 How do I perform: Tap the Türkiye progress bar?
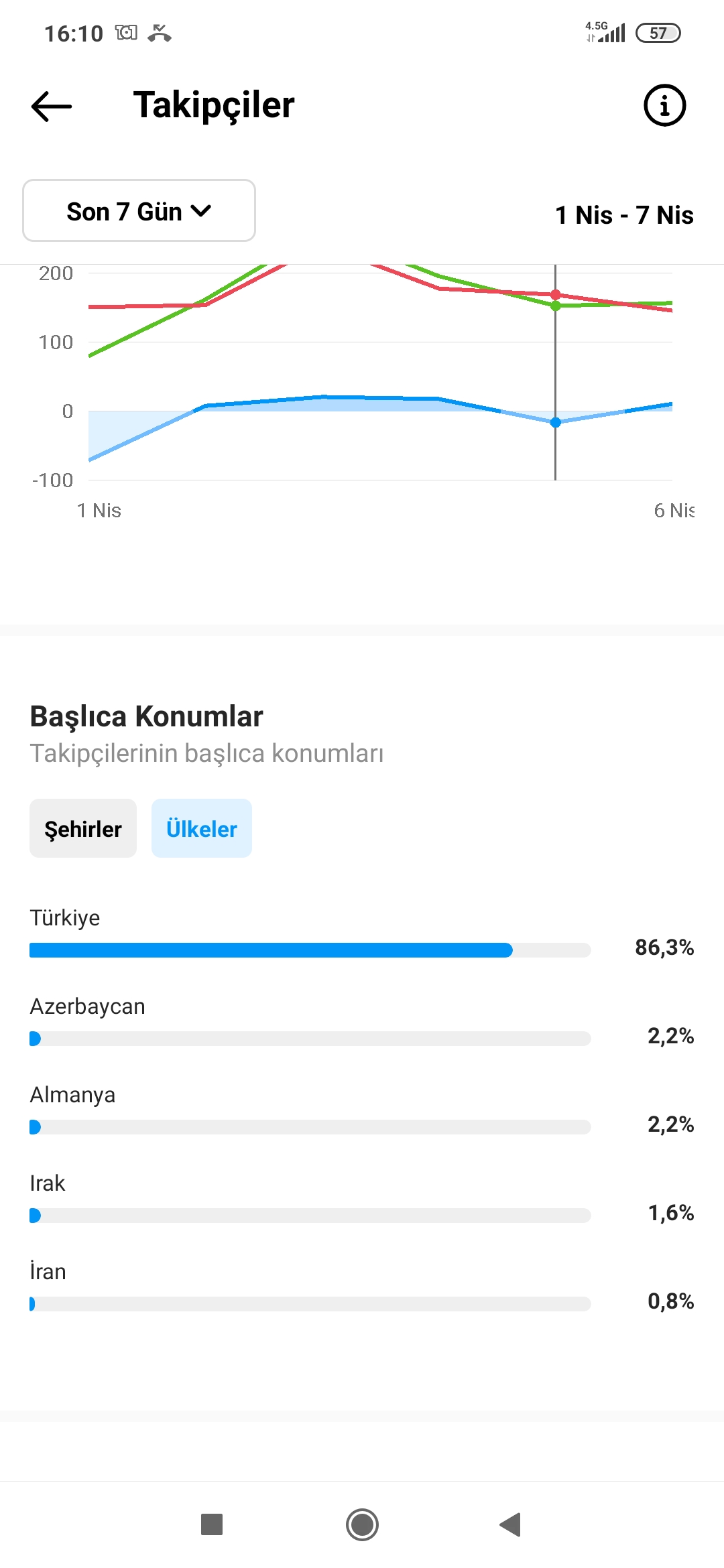click(x=310, y=950)
